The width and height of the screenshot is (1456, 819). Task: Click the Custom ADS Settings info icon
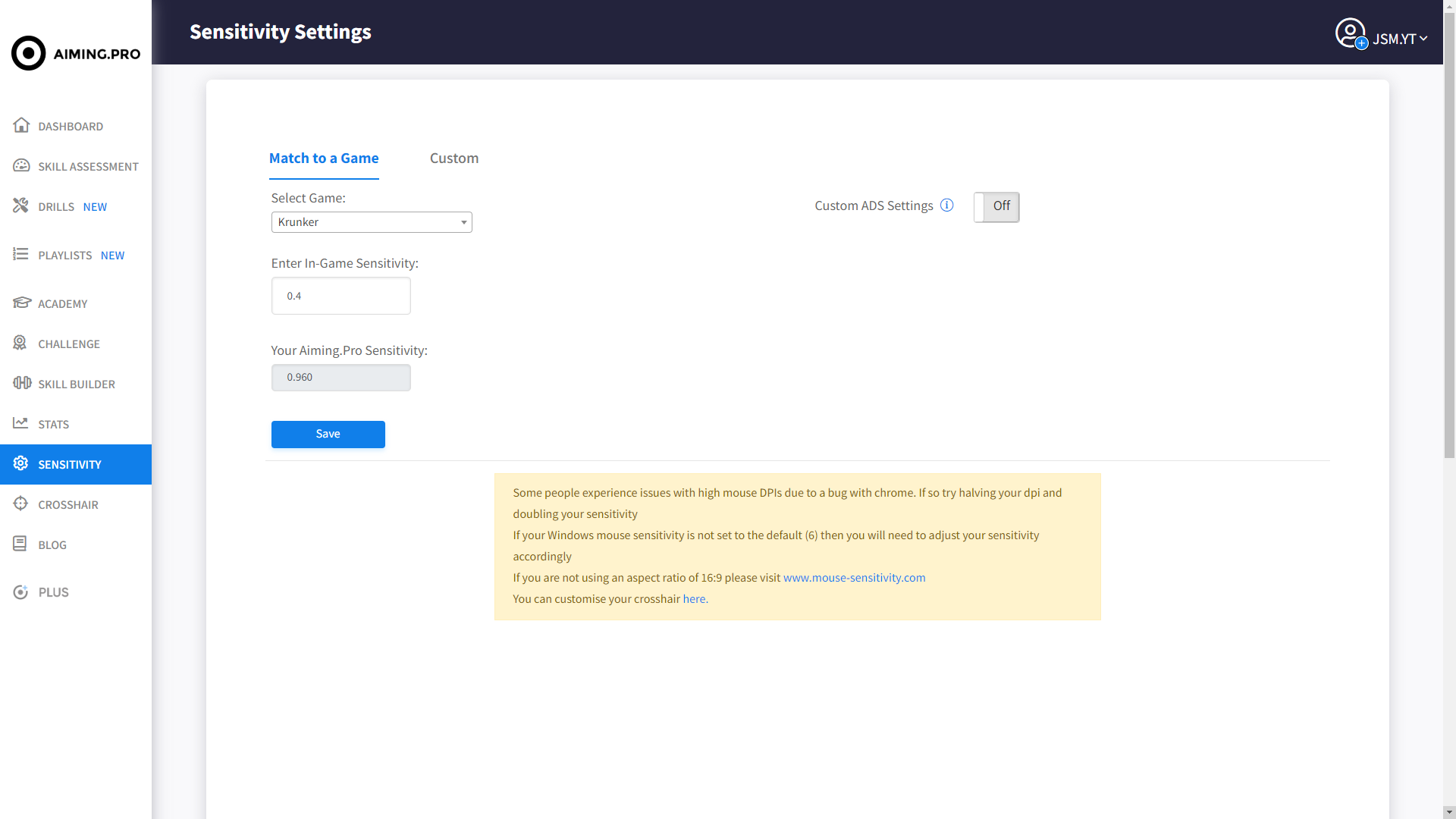tap(946, 206)
